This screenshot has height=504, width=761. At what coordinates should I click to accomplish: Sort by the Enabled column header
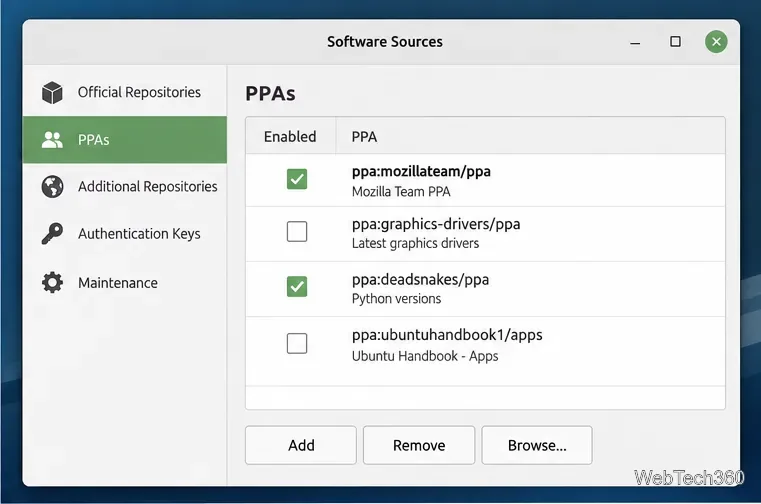click(290, 136)
